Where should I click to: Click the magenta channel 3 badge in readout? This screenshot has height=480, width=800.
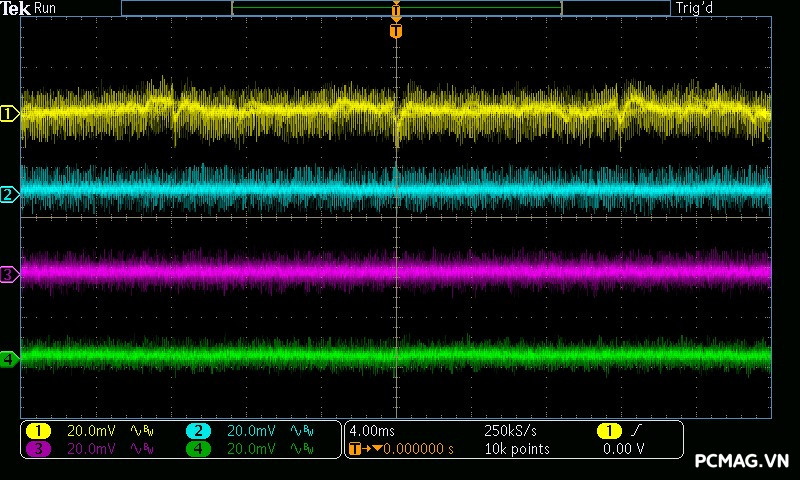coord(38,449)
